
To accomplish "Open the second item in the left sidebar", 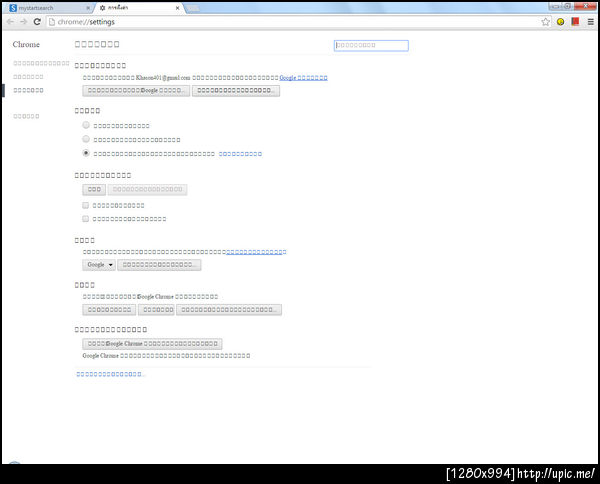I will coord(28,77).
